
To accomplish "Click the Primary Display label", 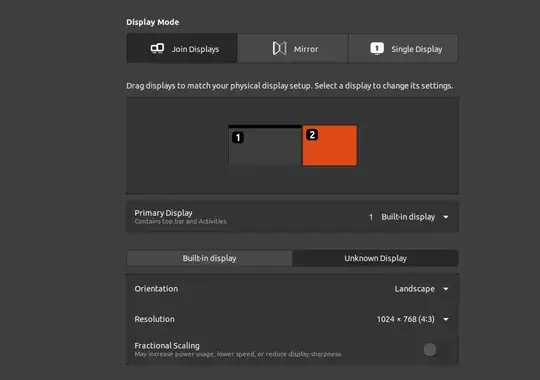I will coord(163,213).
